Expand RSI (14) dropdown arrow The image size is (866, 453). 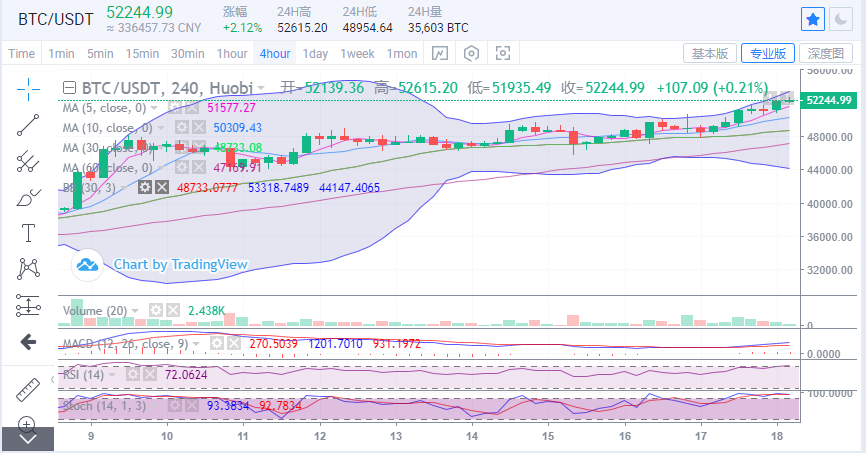pyautogui.click(x=112, y=375)
